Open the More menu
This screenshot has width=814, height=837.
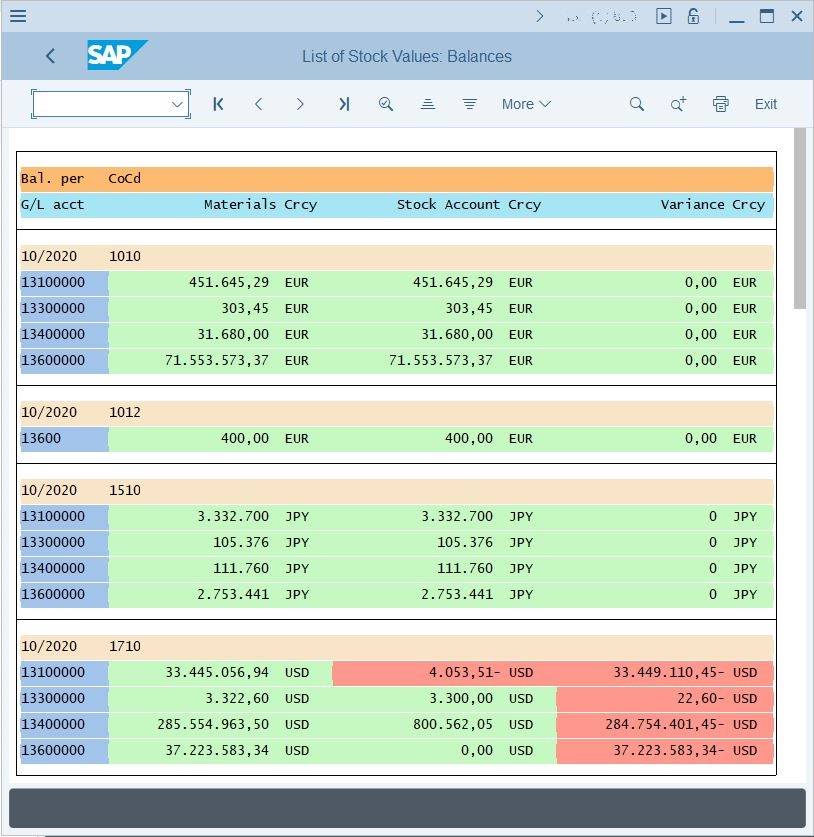tap(526, 104)
